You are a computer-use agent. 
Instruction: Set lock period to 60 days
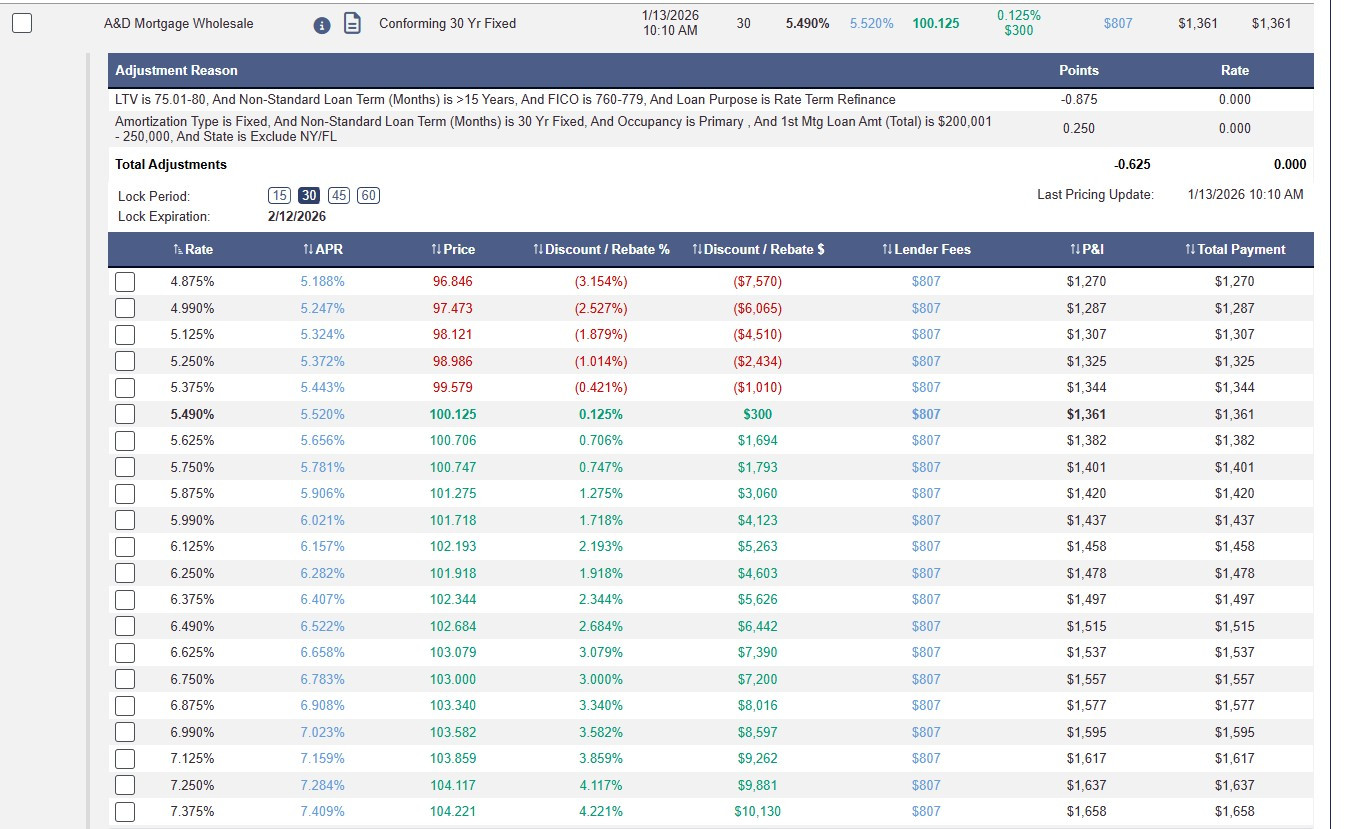point(369,196)
